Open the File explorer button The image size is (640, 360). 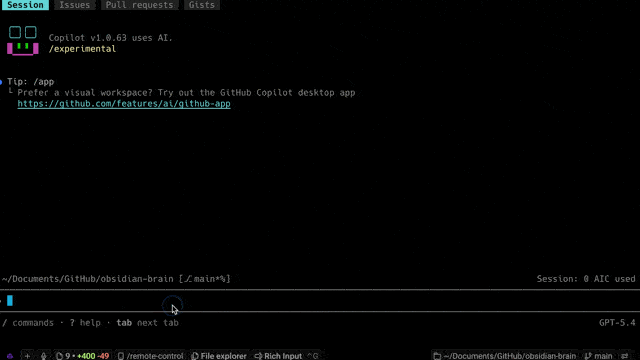pyautogui.click(x=219, y=356)
